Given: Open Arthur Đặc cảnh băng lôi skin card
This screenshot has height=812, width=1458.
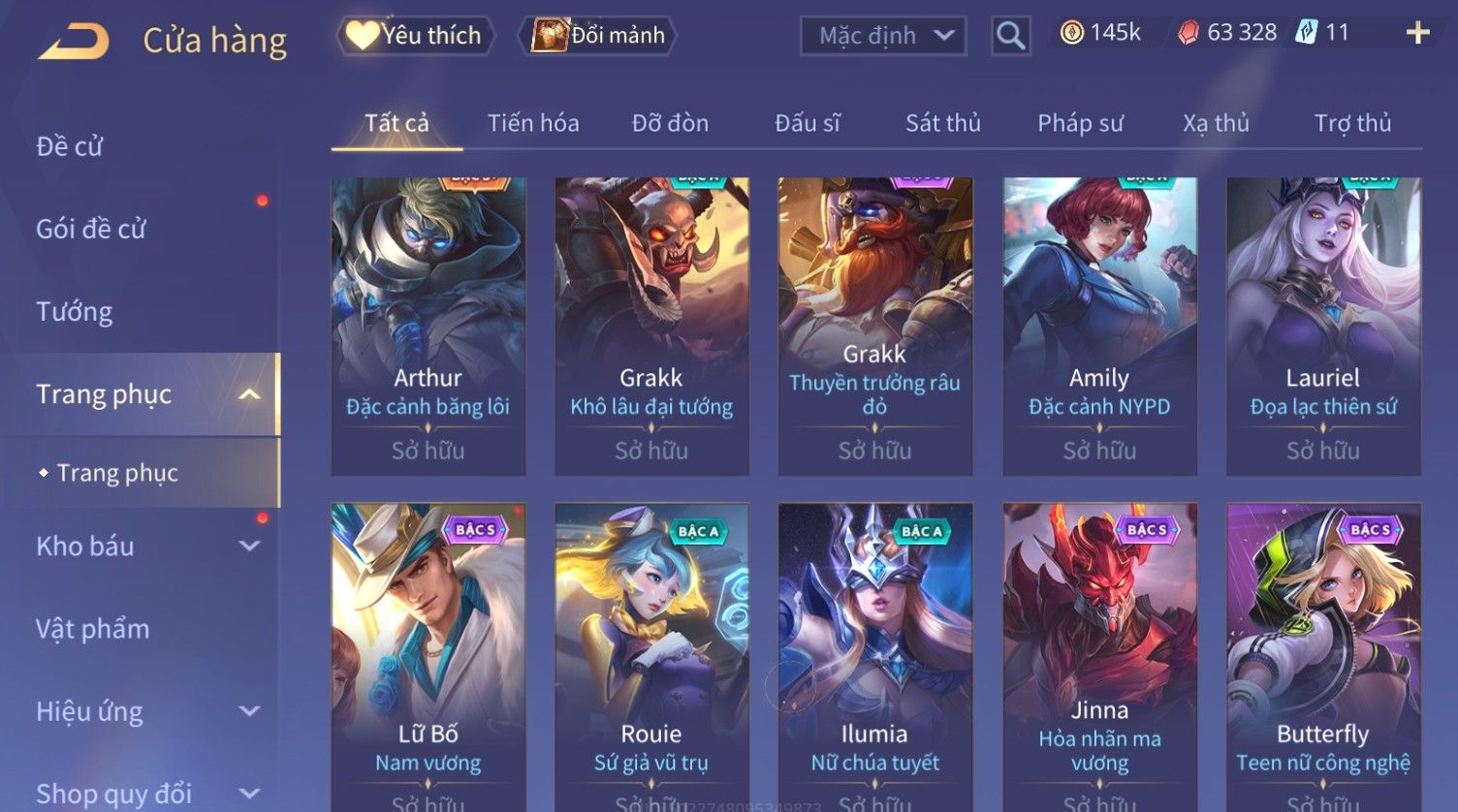Looking at the screenshot, I should tap(428, 327).
